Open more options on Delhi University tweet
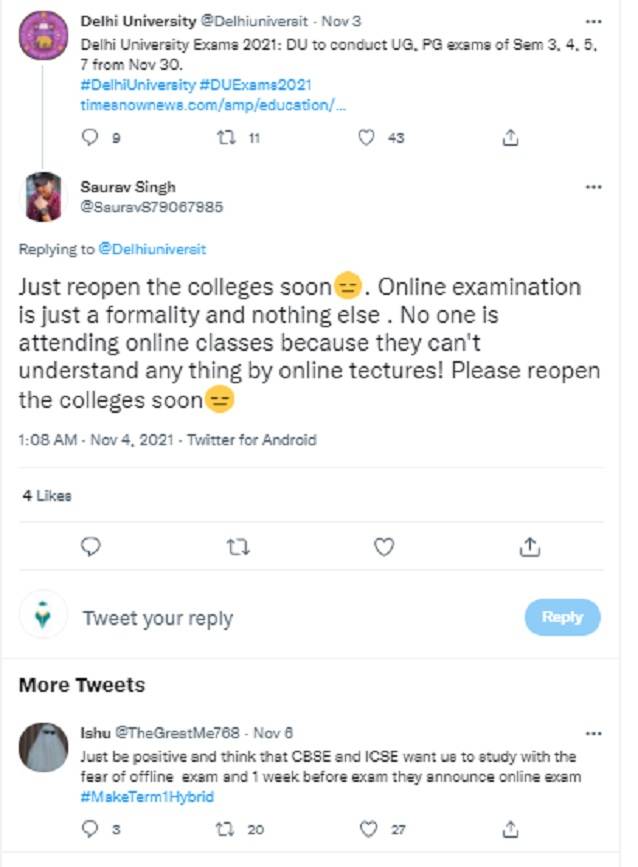 [593, 19]
